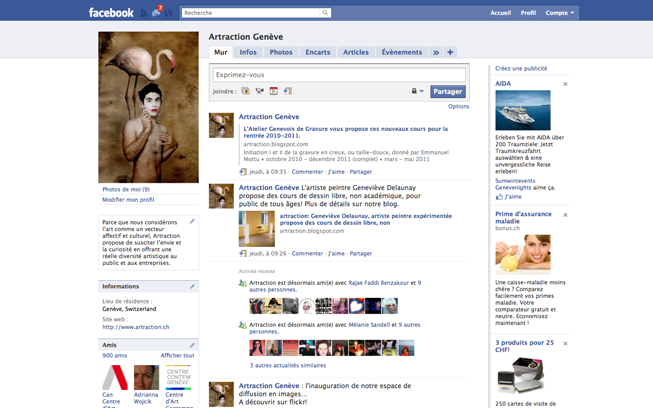Open the Modifier mon profil link
Image resolution: width=653 pixels, height=408 pixels.
pyautogui.click(x=128, y=200)
